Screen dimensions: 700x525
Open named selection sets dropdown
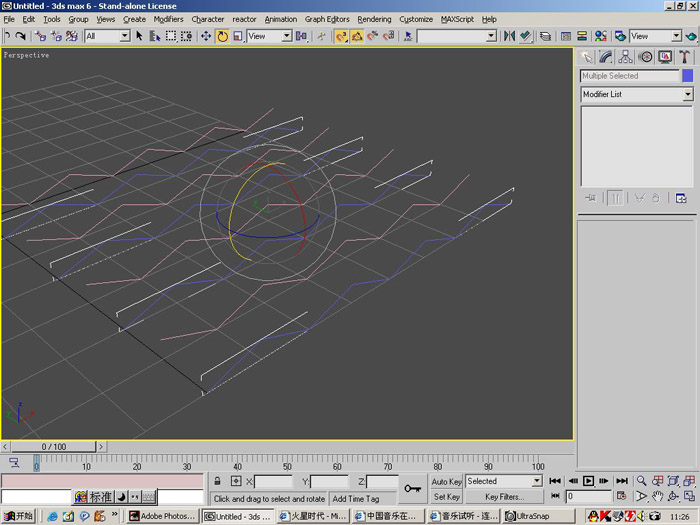(457, 36)
